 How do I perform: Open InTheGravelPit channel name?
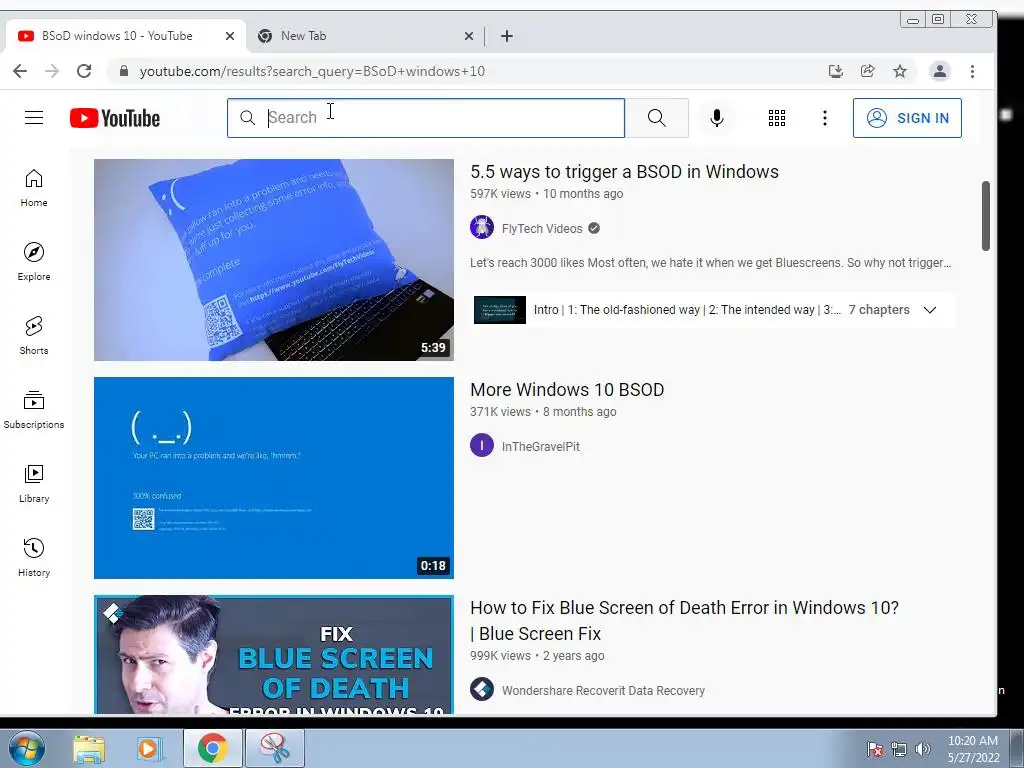pyautogui.click(x=541, y=447)
